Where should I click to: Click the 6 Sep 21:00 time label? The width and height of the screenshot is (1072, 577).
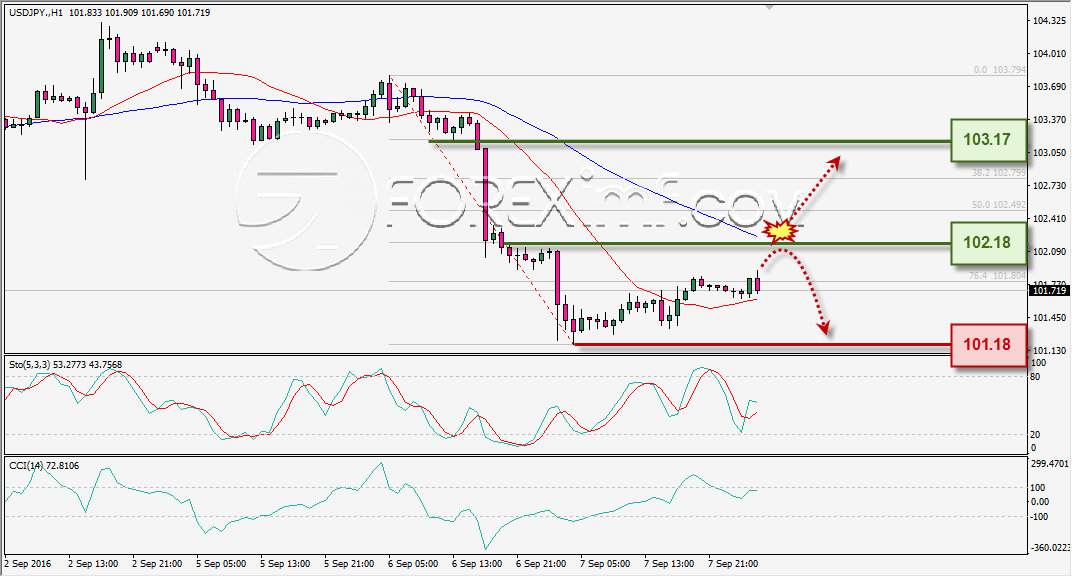pyautogui.click(x=541, y=564)
